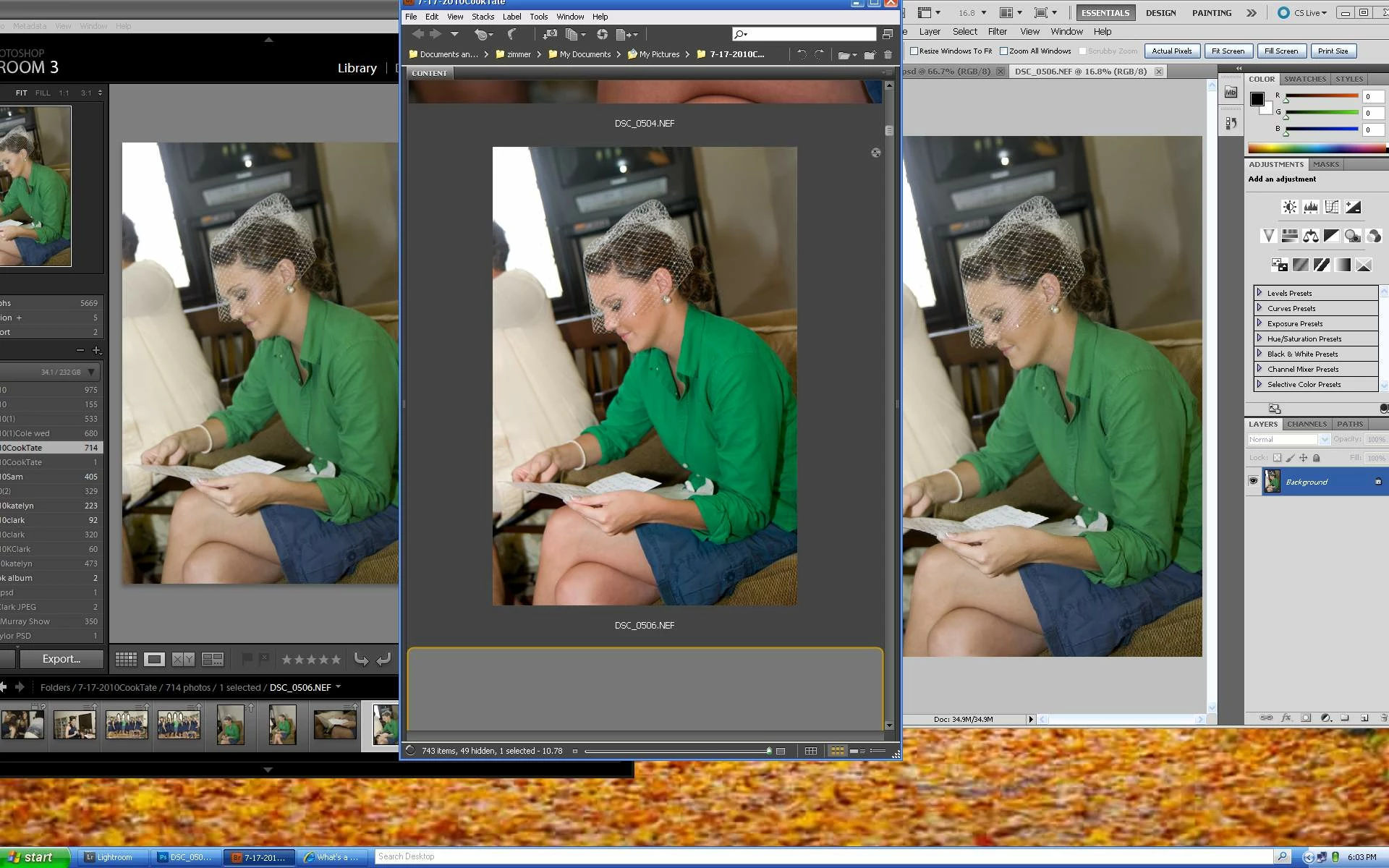Open the Stacks menu in Bridge
This screenshot has width=1389, height=868.
483,17
